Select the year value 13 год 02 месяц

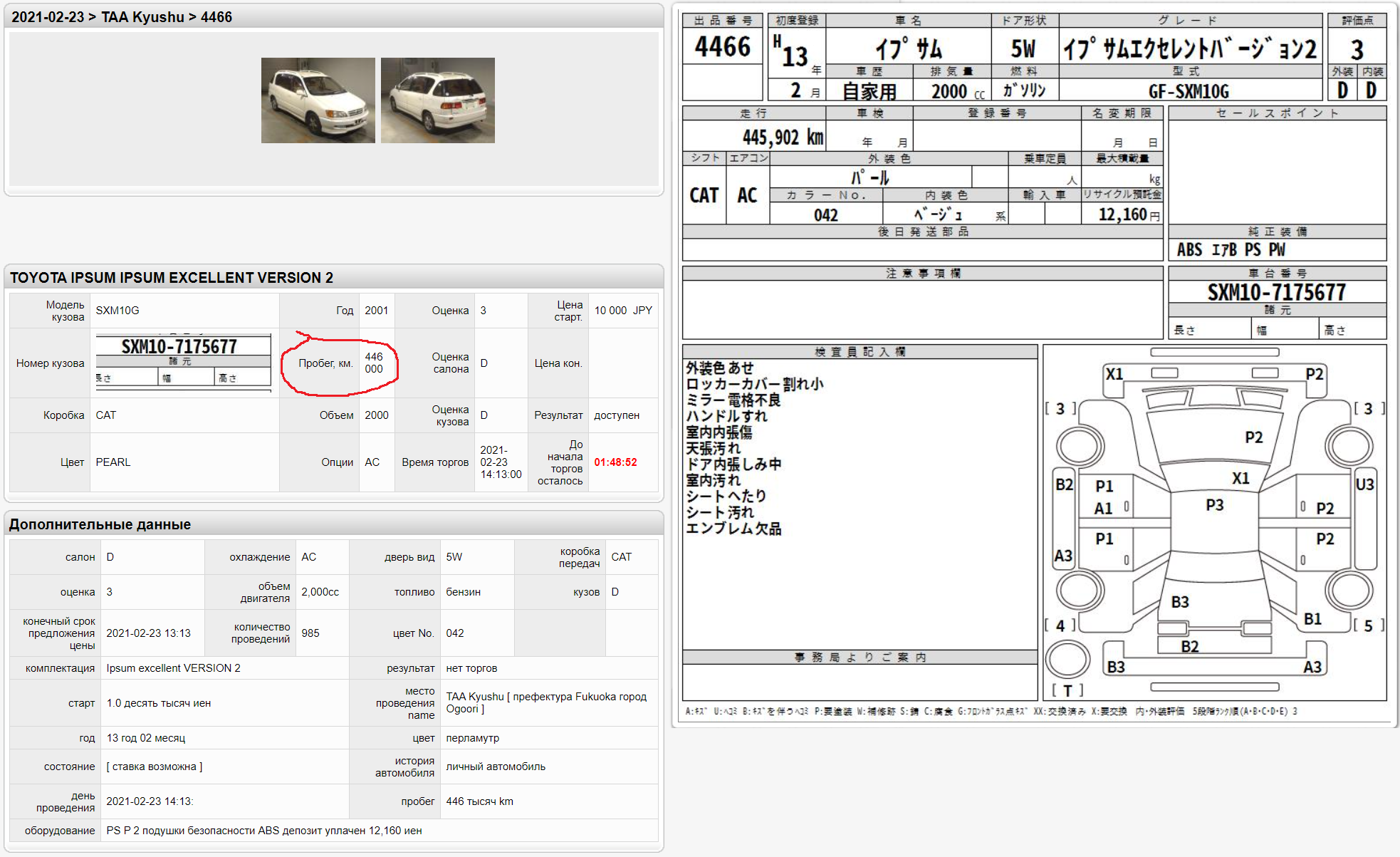coord(146,738)
